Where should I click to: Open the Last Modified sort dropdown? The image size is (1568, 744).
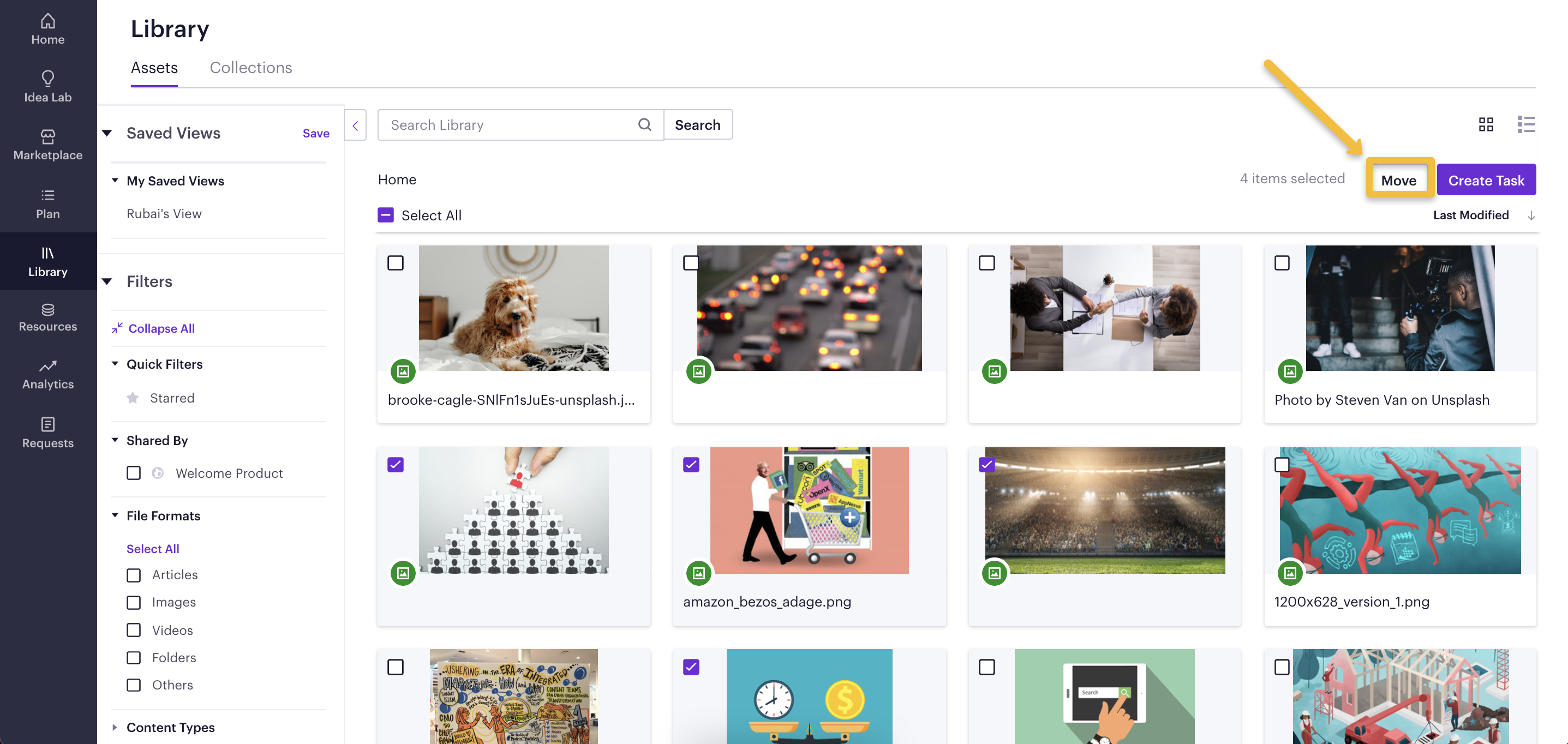[1470, 215]
